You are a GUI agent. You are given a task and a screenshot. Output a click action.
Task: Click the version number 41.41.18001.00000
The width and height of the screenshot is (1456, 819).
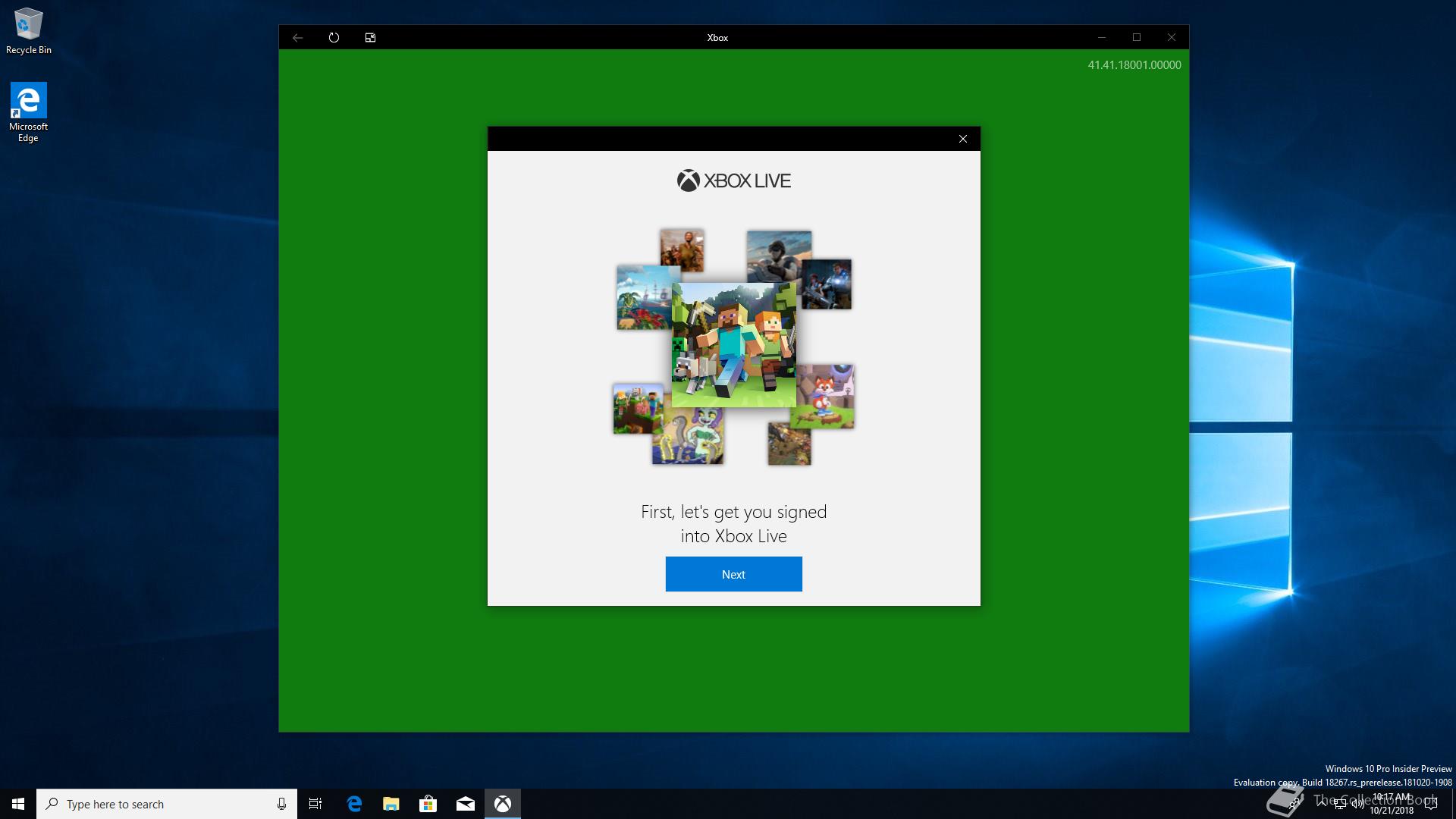[1134, 65]
